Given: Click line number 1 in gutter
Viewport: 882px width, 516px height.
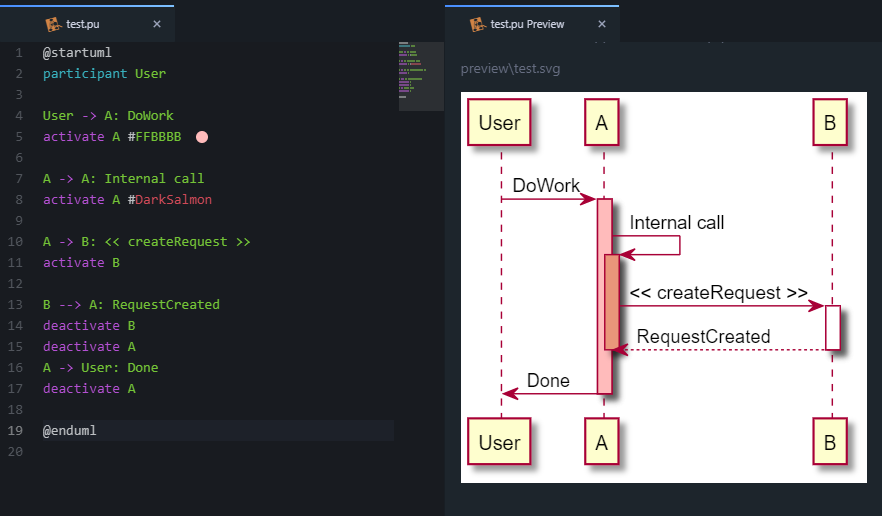Looking at the screenshot, I should tap(19, 52).
